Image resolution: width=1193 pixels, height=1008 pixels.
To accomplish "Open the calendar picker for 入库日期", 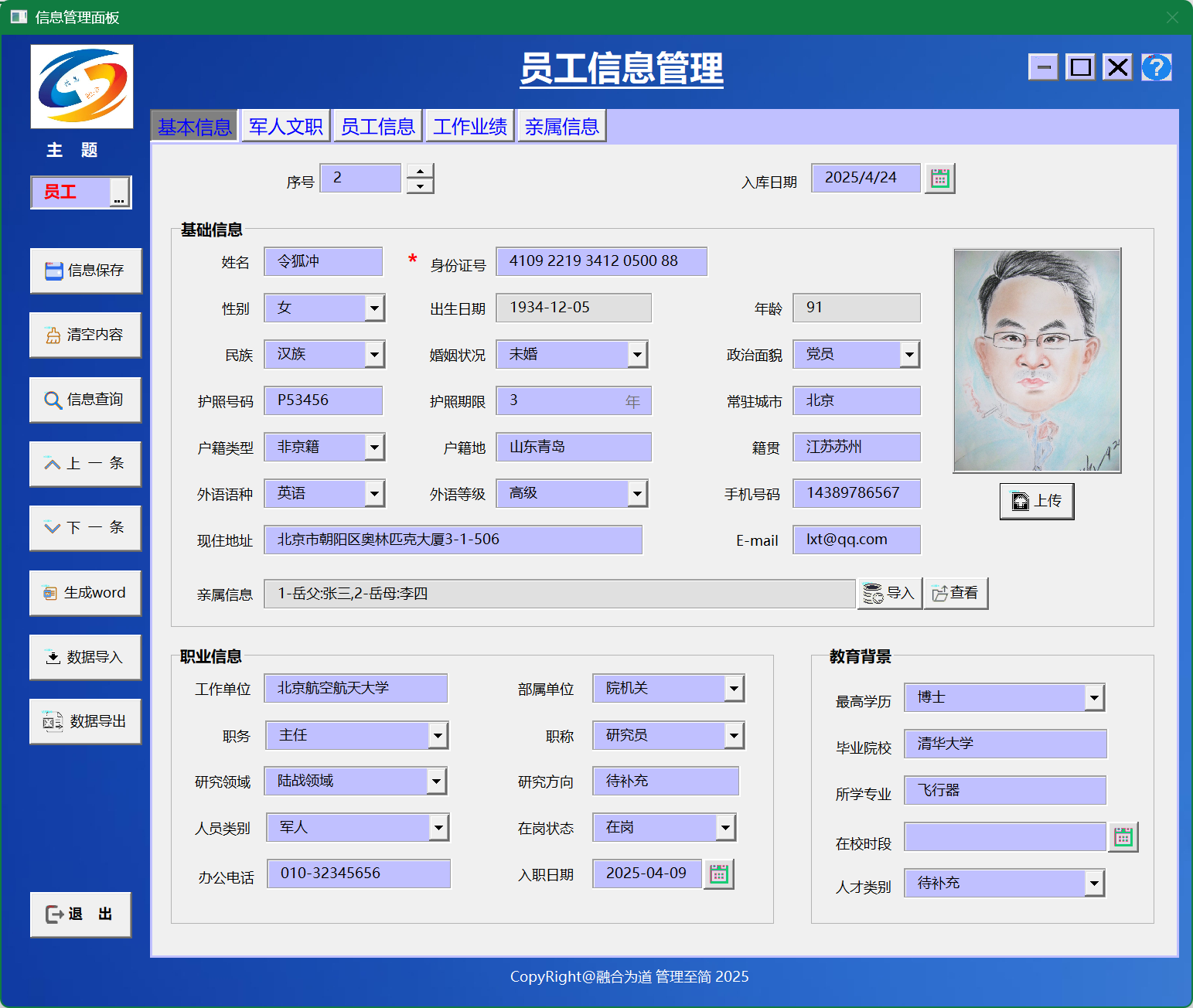I will pos(939,179).
